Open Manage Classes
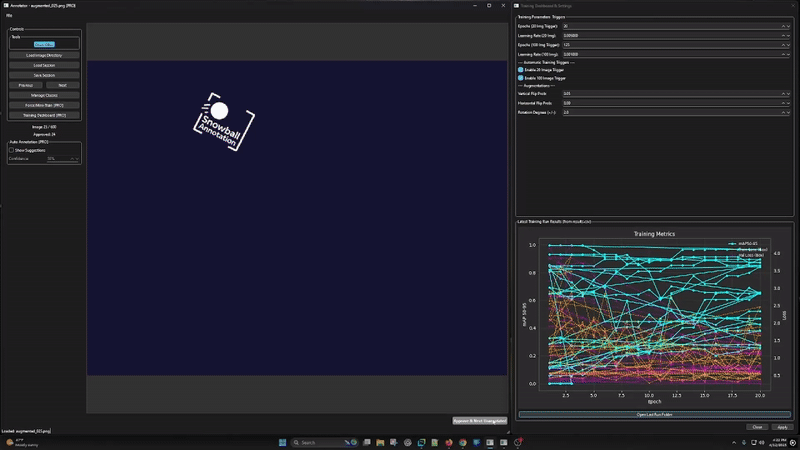The width and height of the screenshot is (800, 450). 44,95
